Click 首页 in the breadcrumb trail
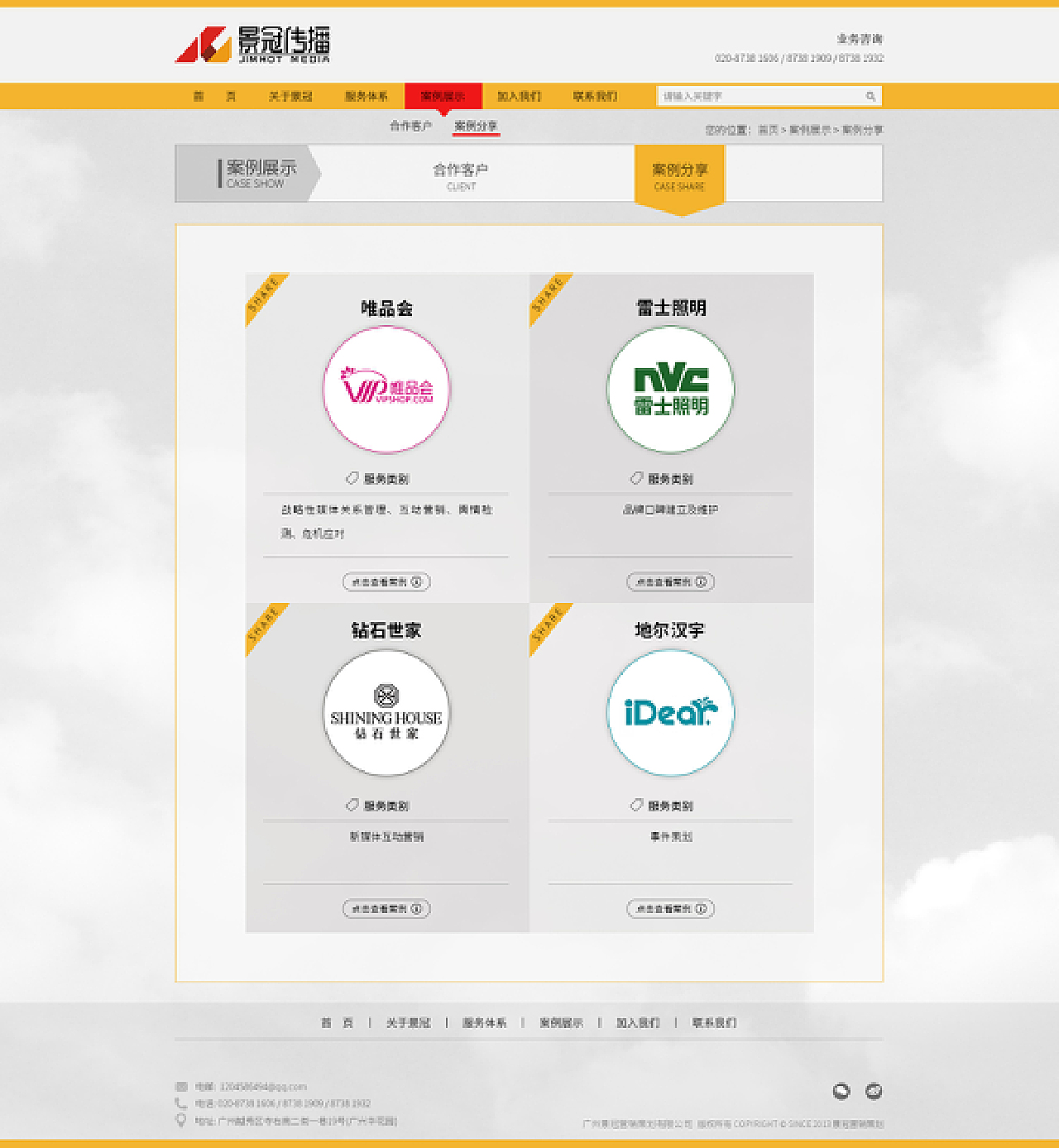 768,130
